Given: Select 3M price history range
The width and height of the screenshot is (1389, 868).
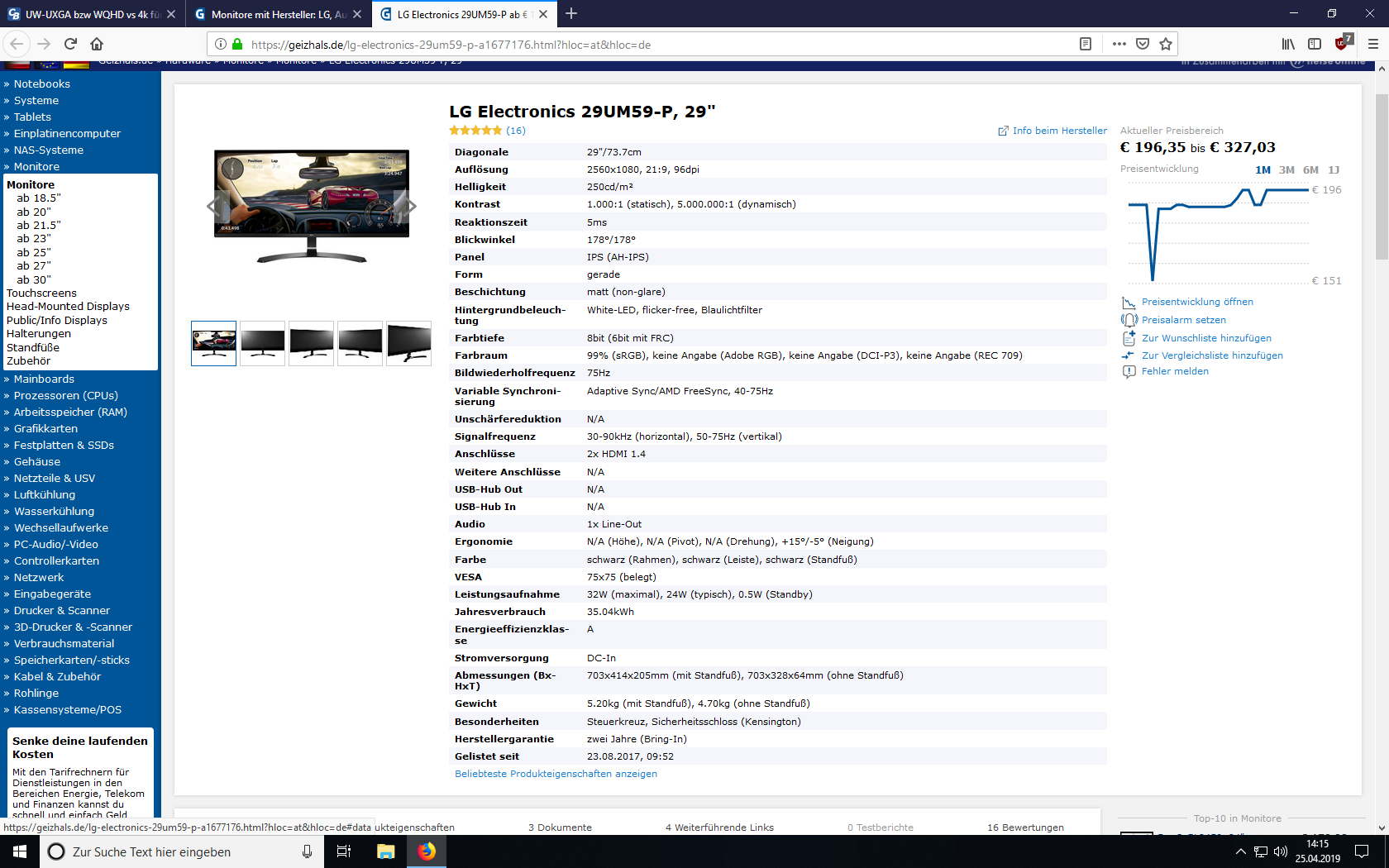Looking at the screenshot, I should click(1286, 169).
